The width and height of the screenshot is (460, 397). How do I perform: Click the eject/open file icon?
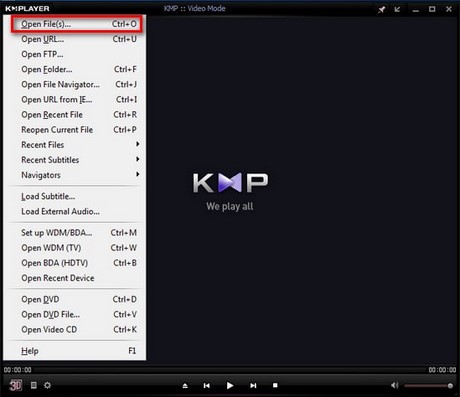pyautogui.click(x=185, y=386)
